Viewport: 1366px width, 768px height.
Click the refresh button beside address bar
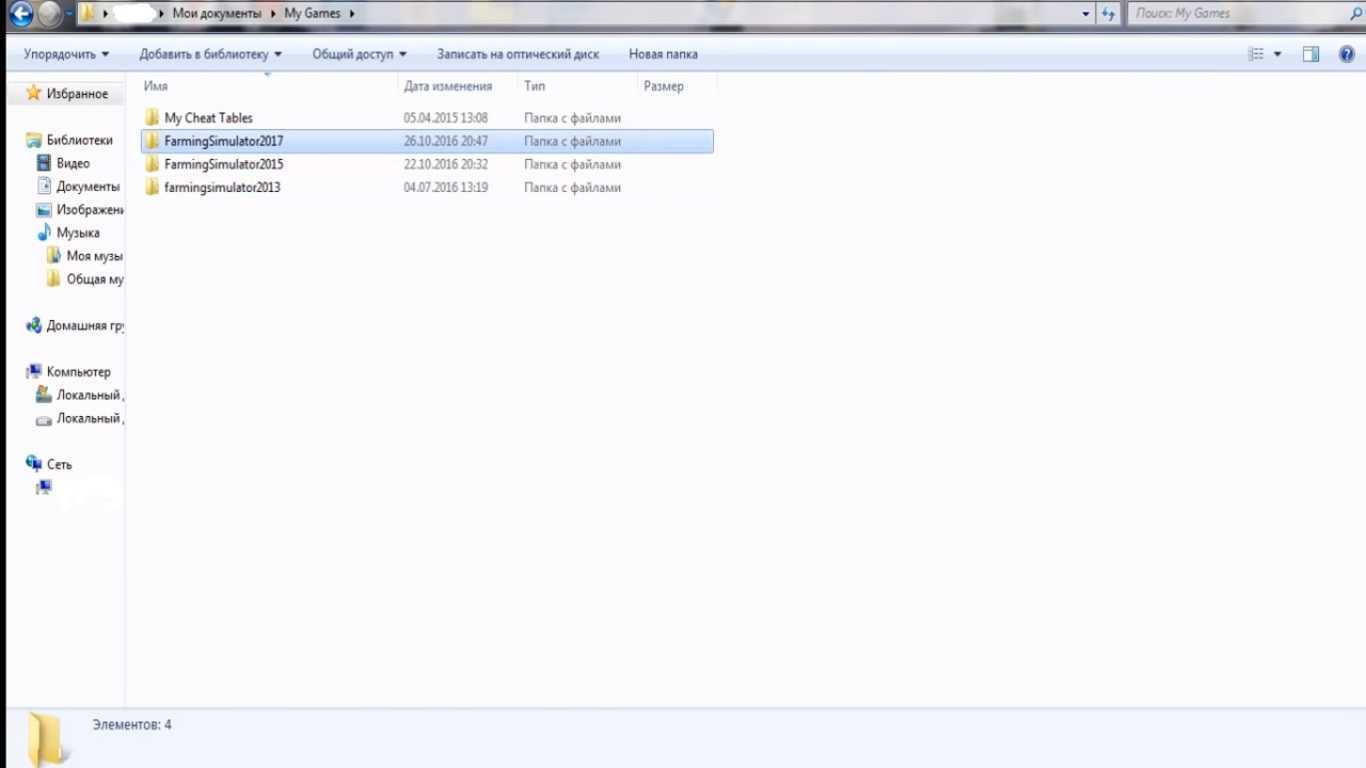(x=1108, y=14)
